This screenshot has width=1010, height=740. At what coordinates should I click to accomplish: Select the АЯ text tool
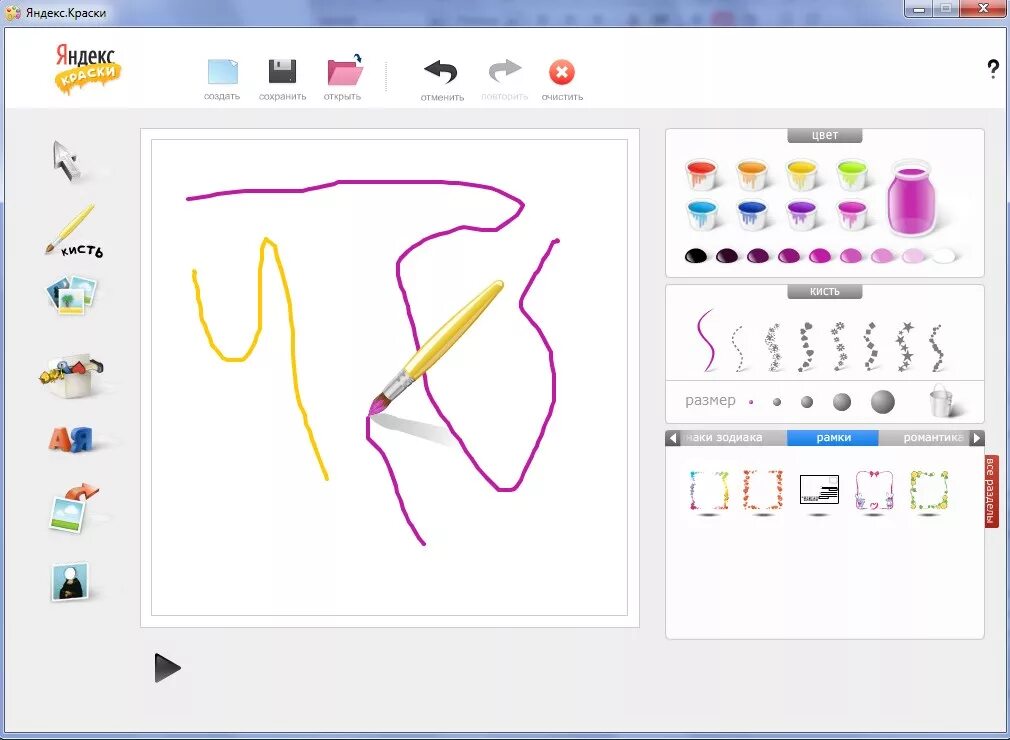pyautogui.click(x=70, y=440)
